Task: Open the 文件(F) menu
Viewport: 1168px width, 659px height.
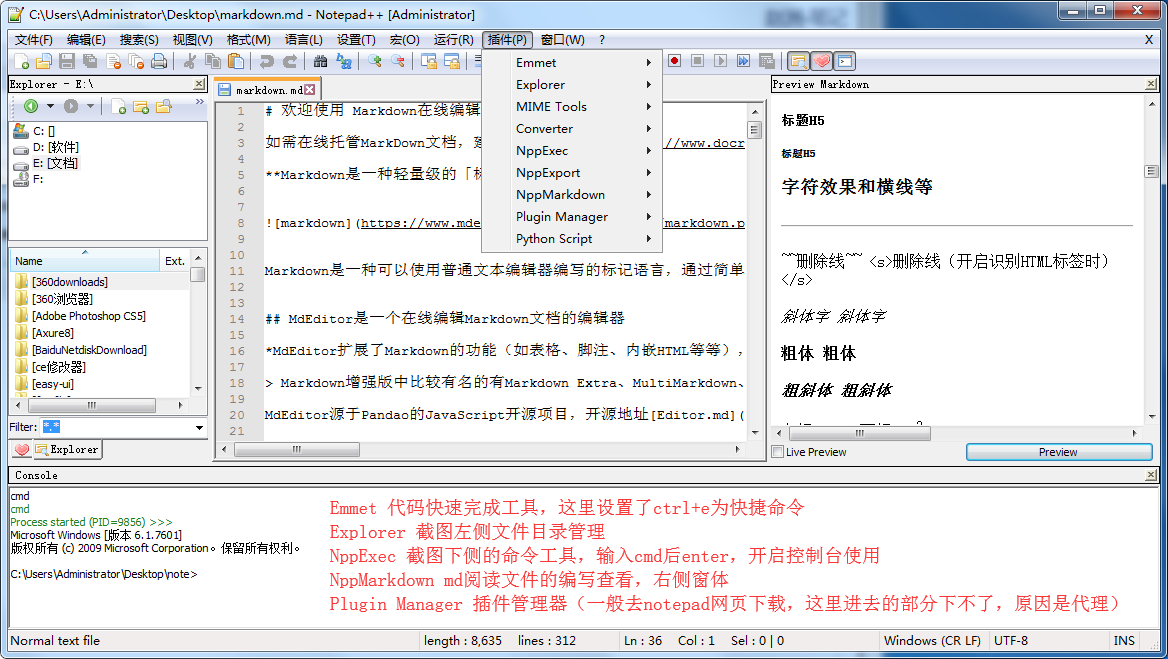Action: [34, 39]
